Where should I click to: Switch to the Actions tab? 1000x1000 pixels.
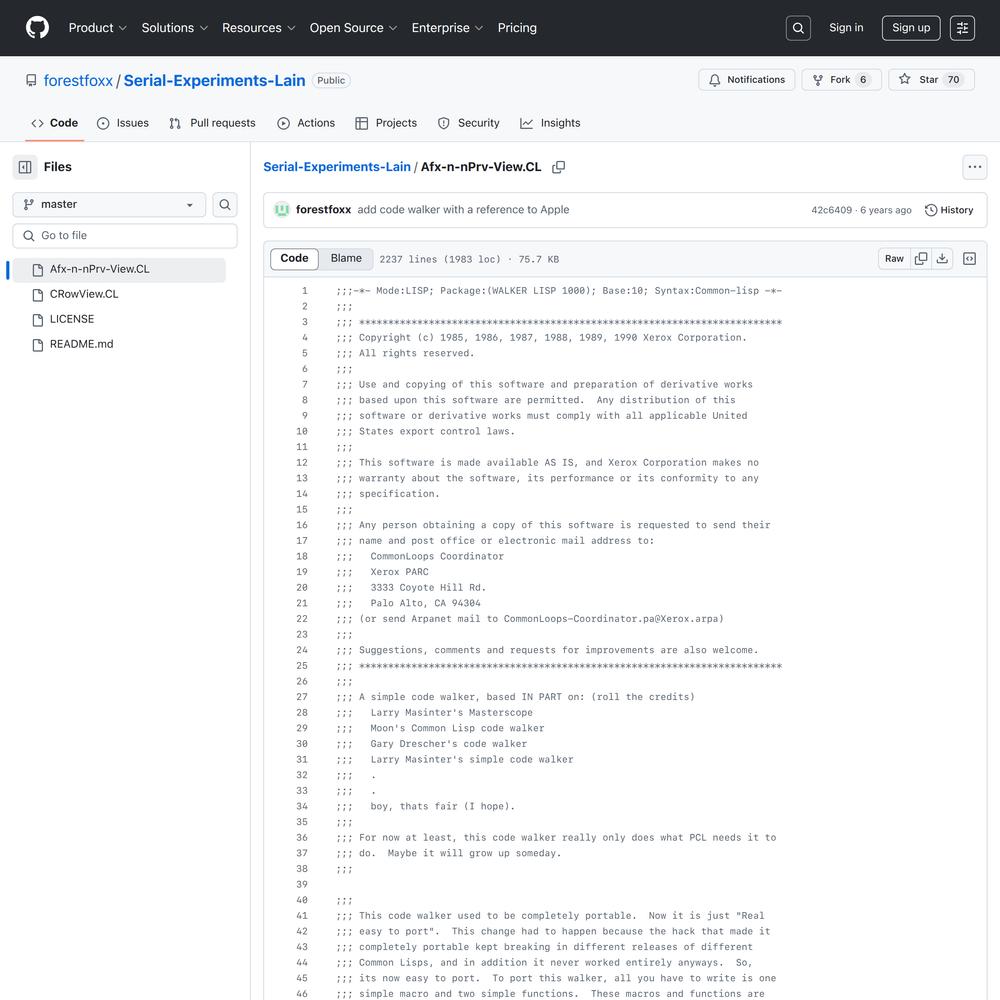[x=306, y=123]
